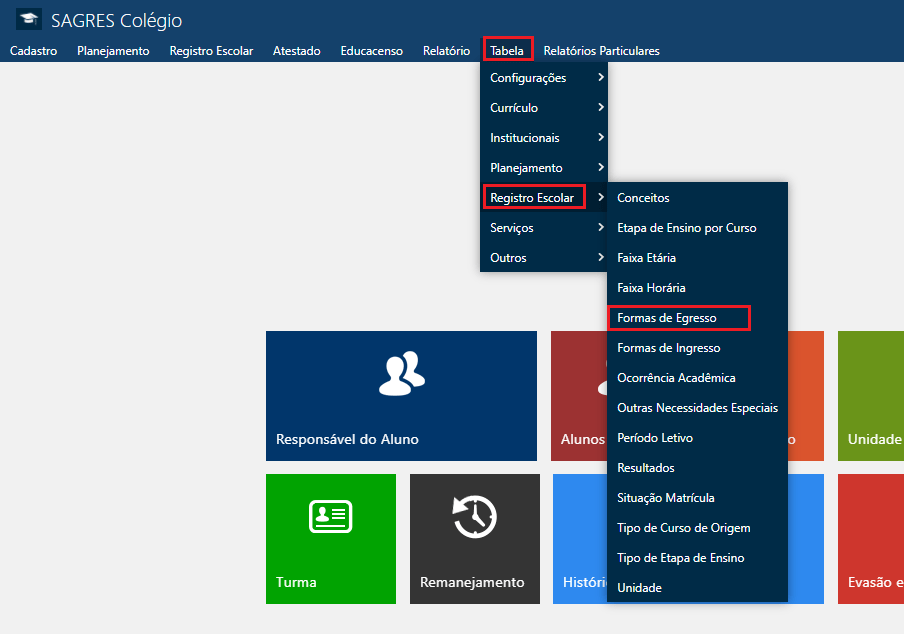Open the red Evasão tile

[x=870, y=539]
